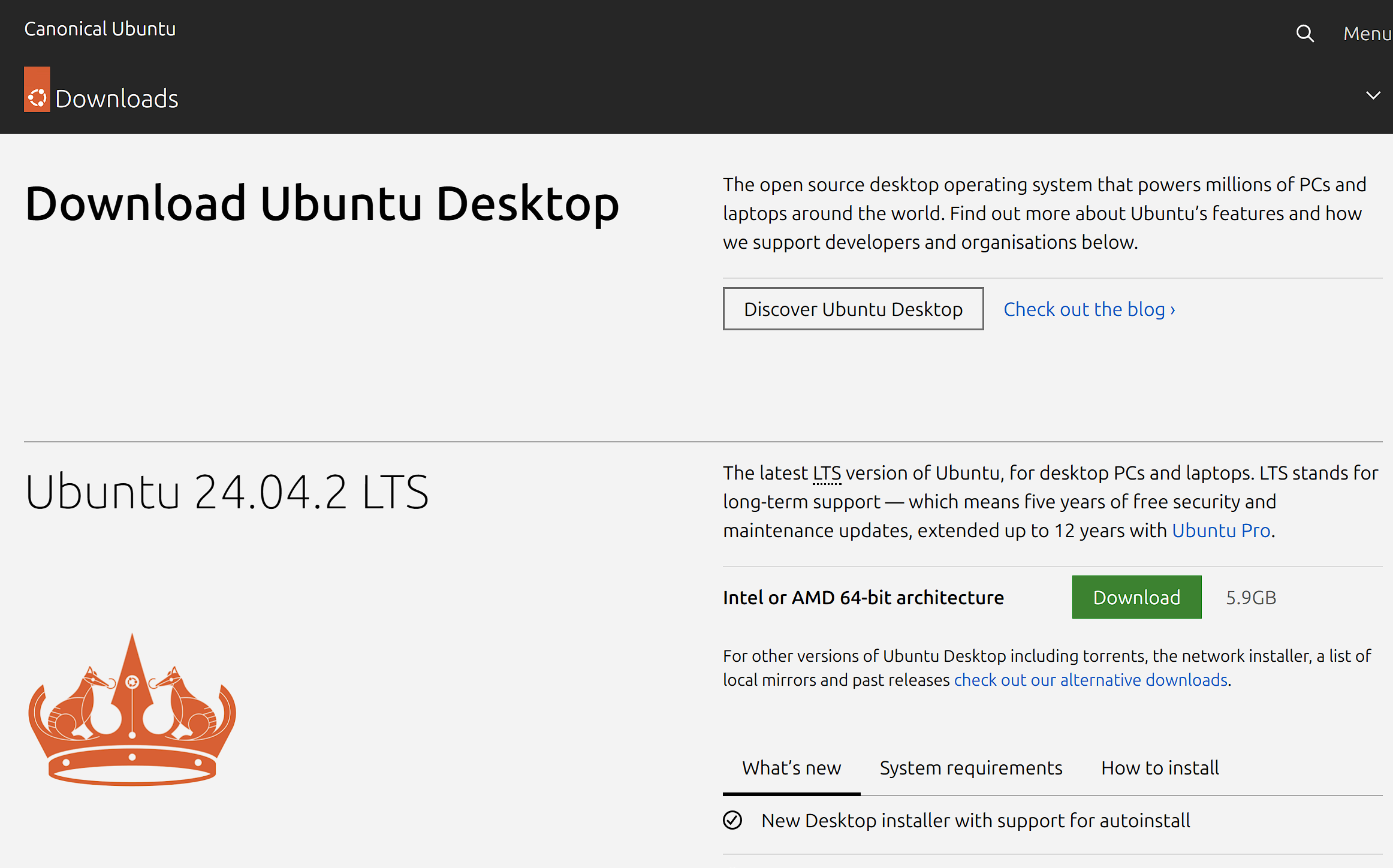This screenshot has height=868, width=1393.
Task: Go to Canonical Ubuntu home link
Action: [100, 29]
